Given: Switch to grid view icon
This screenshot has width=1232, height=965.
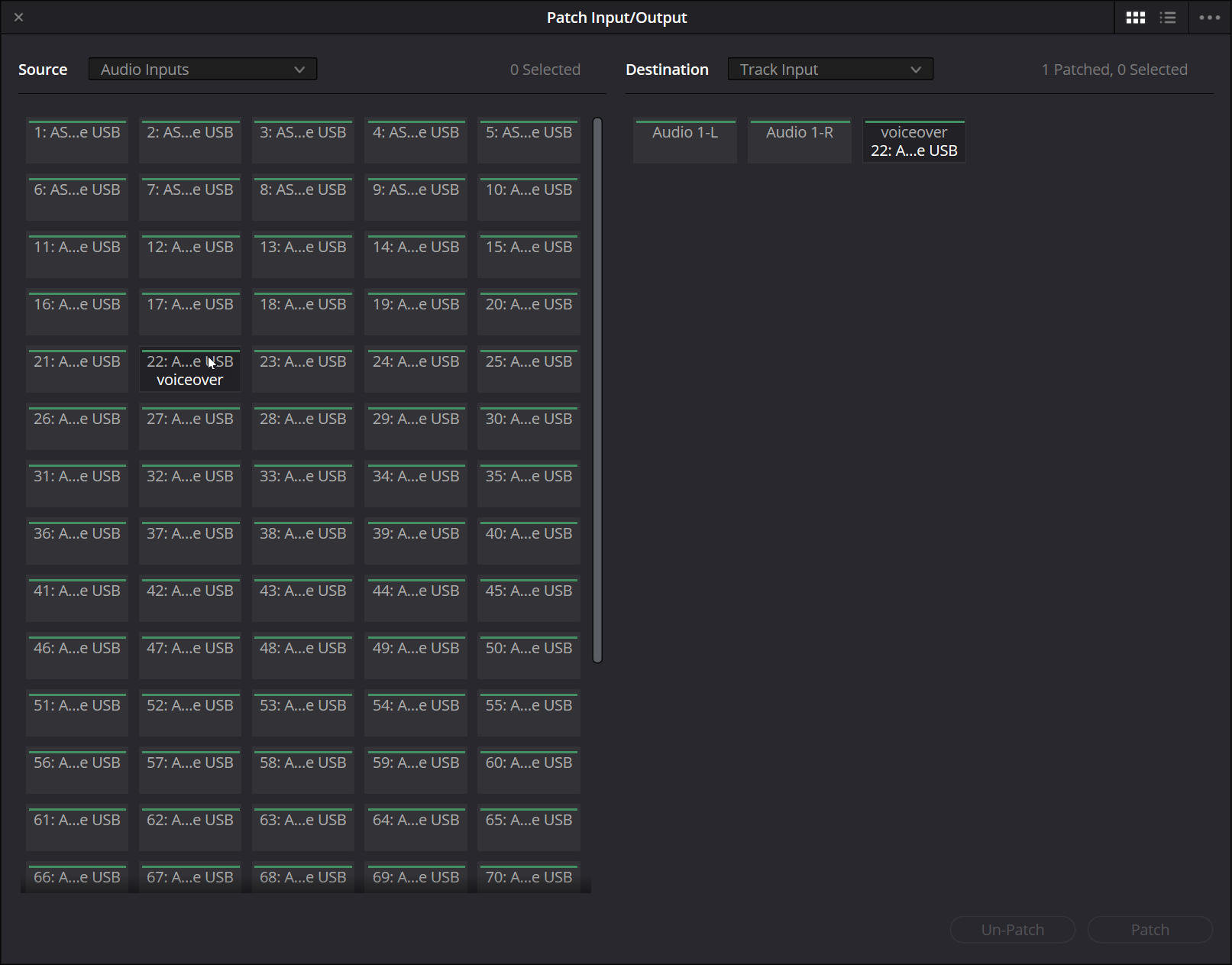Looking at the screenshot, I should pyautogui.click(x=1135, y=18).
